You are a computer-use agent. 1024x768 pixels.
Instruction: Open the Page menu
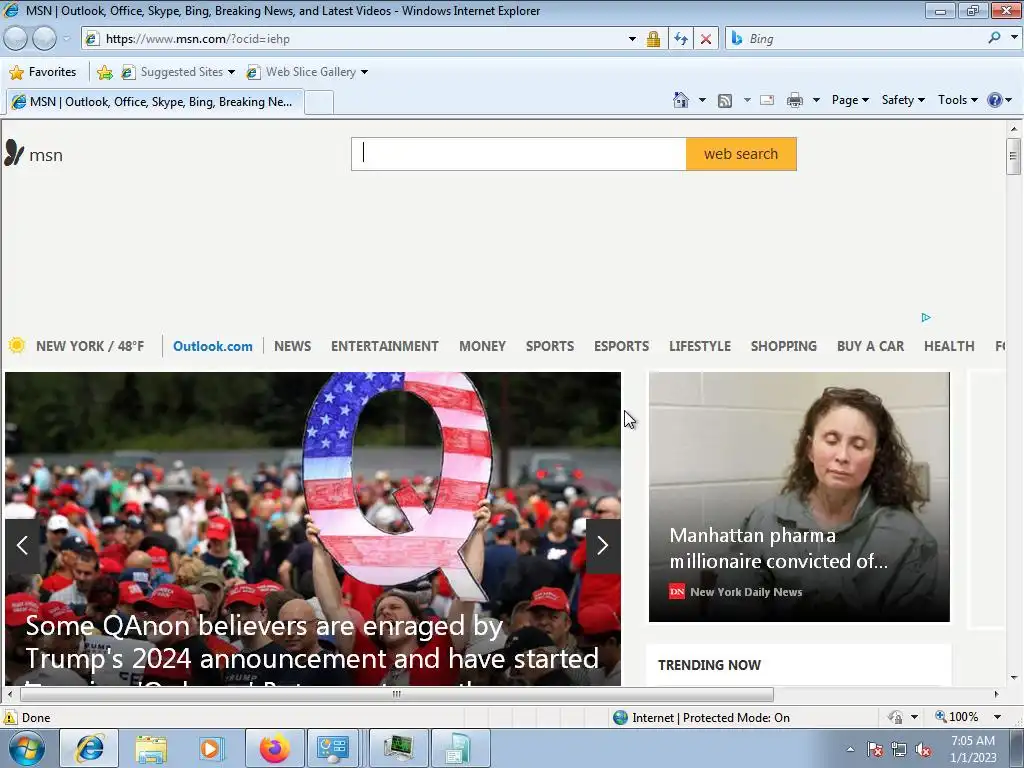coord(850,100)
